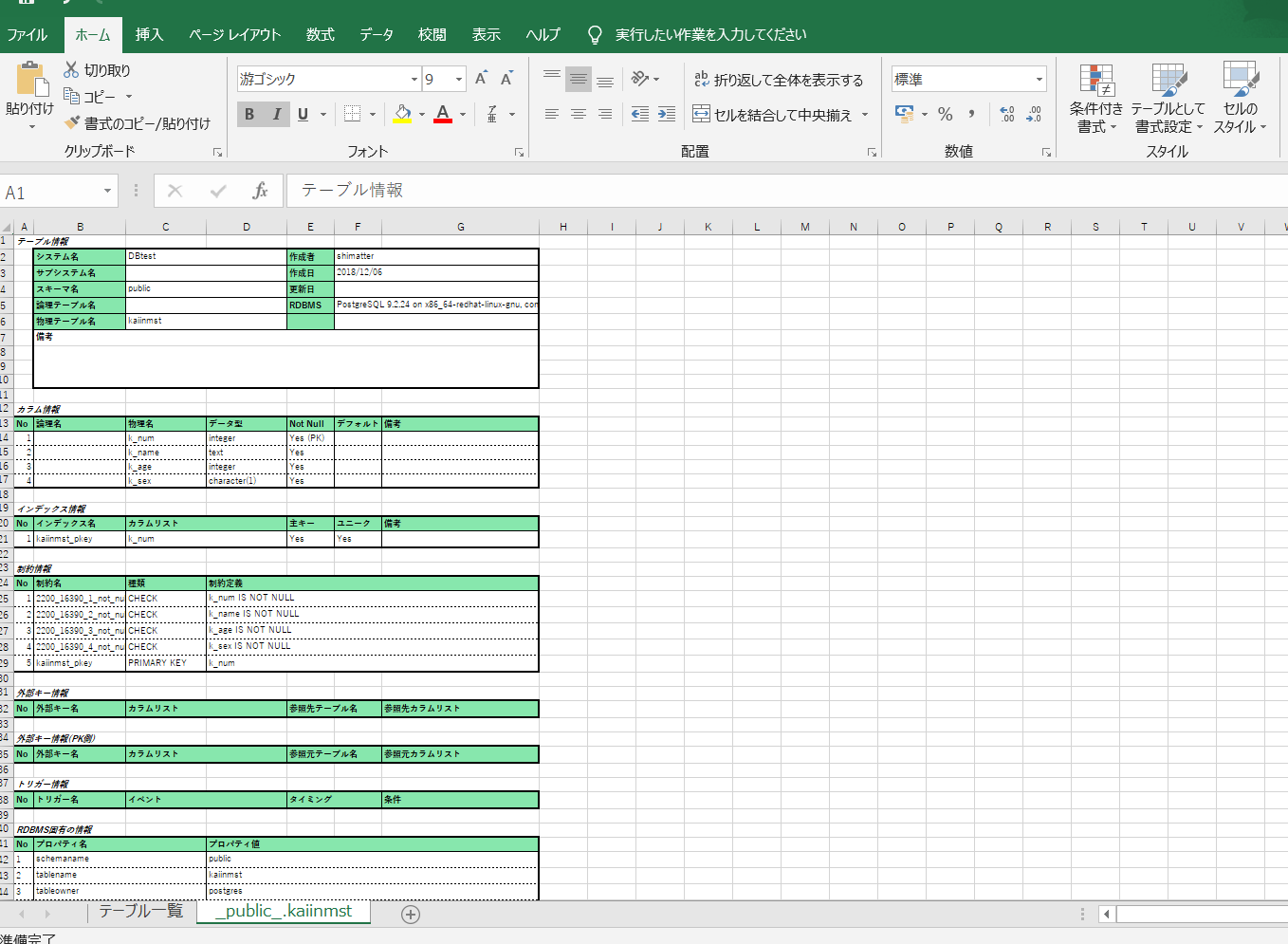Toggle italic formatting

point(276,114)
